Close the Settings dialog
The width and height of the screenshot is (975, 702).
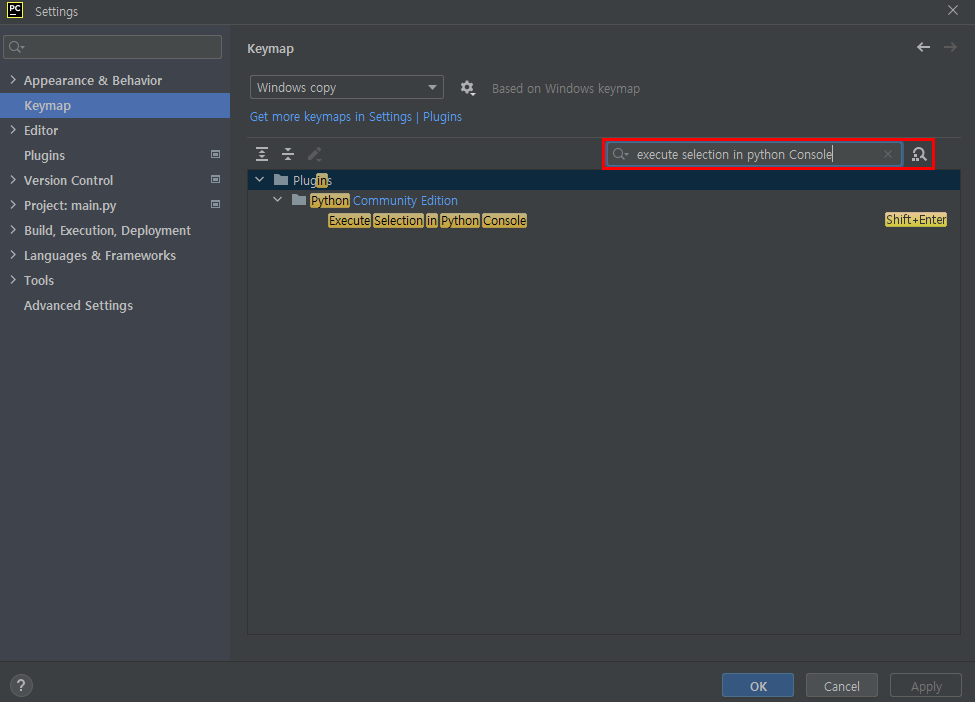click(x=953, y=11)
